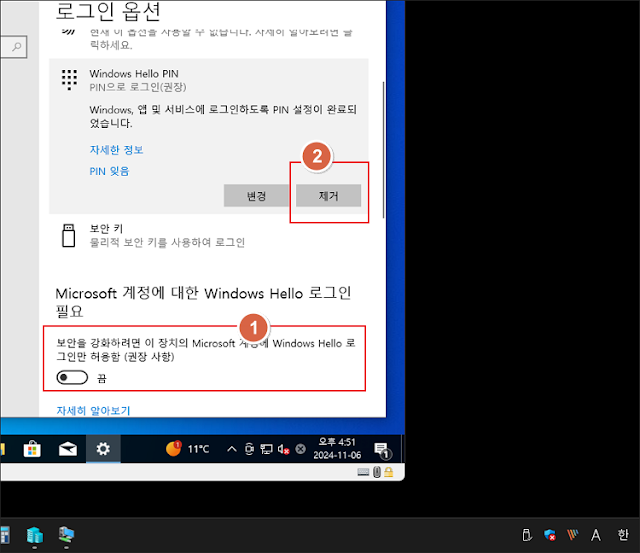This screenshot has width=640, height=553.
Task: Switch the 한 Korean IME indicator
Action: (x=623, y=534)
